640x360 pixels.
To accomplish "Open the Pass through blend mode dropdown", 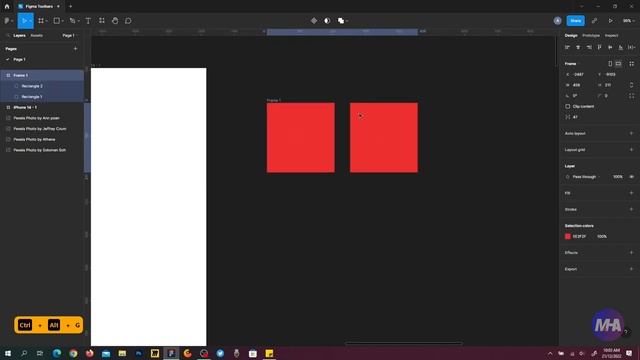I will [x=586, y=177].
